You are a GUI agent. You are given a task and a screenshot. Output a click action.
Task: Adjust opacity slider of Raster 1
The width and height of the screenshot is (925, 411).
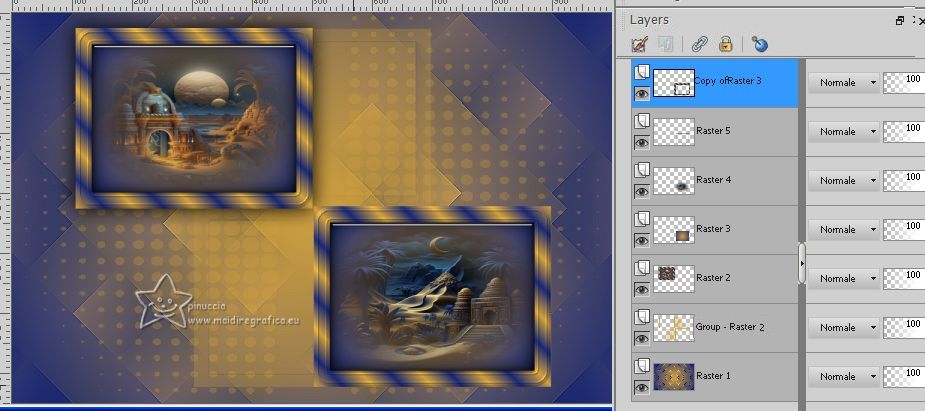(904, 376)
